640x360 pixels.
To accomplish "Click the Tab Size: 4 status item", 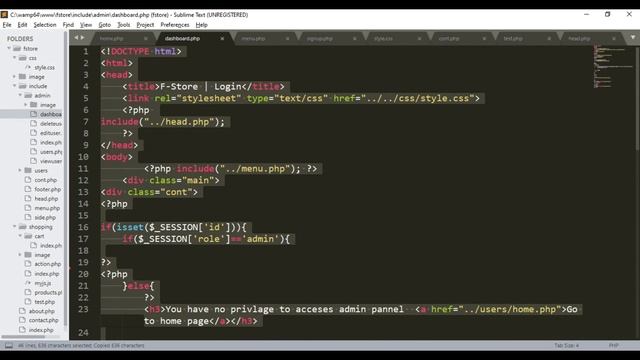I will click(566, 345).
